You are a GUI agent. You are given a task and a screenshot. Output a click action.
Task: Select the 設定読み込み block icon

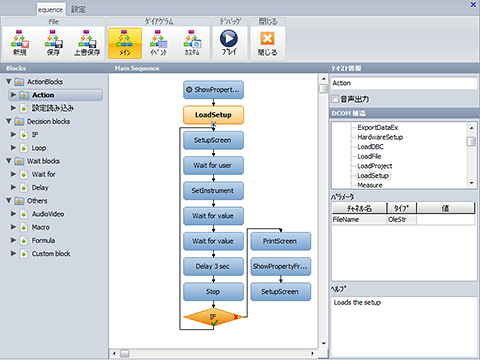(24, 108)
